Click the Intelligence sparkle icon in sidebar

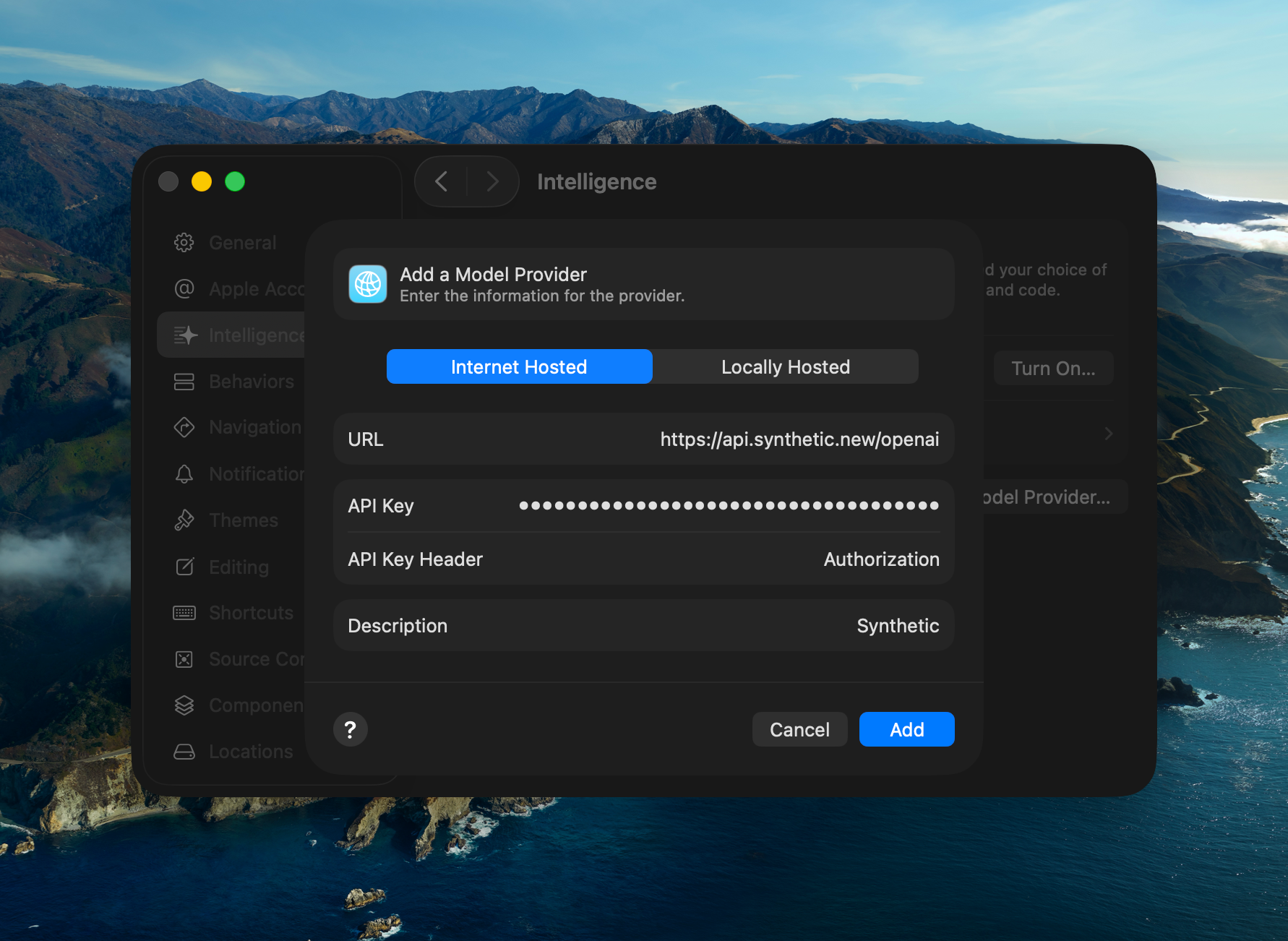click(x=184, y=335)
